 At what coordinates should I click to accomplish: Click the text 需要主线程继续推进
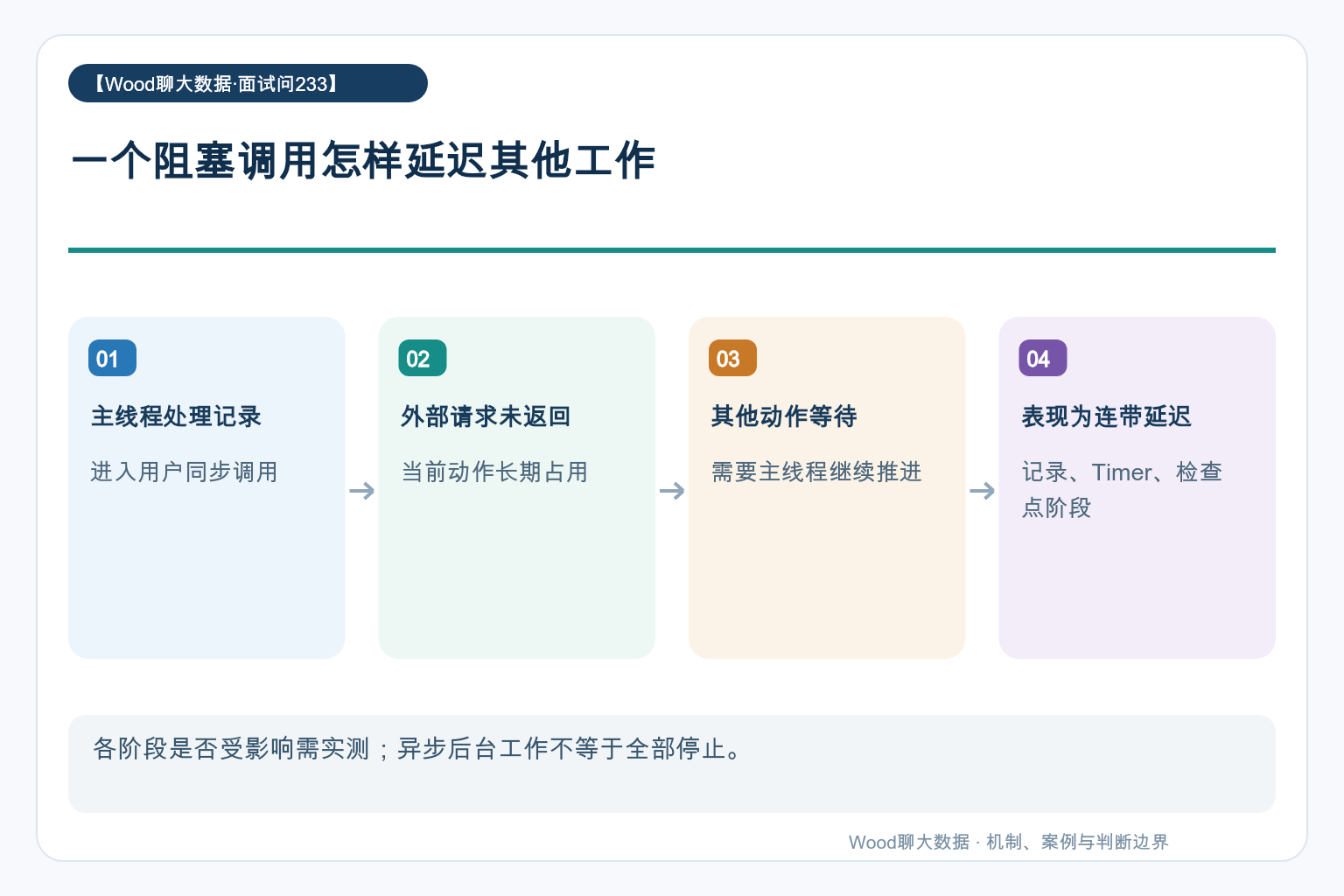pos(816,472)
